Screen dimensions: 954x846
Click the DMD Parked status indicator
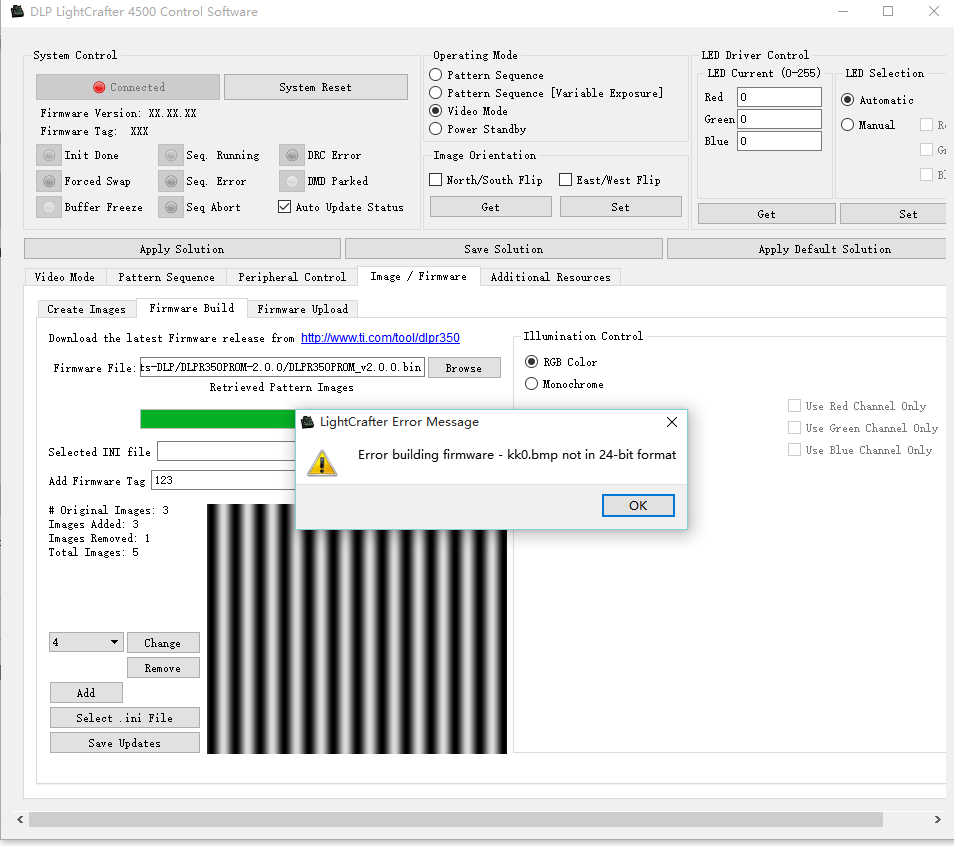(292, 181)
